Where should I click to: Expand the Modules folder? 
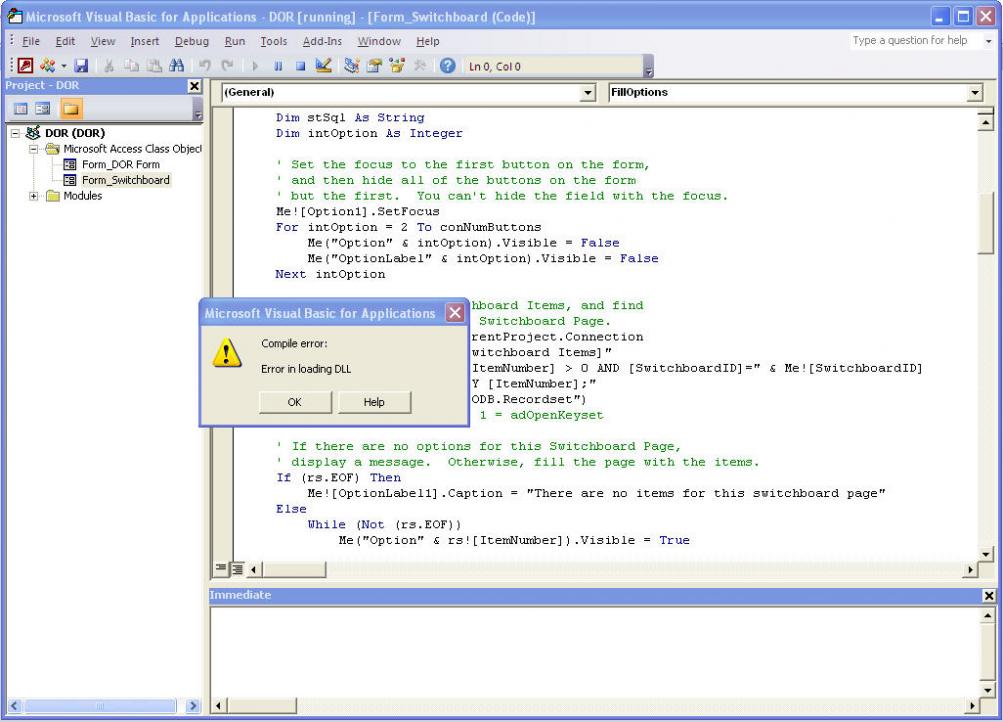[33, 196]
